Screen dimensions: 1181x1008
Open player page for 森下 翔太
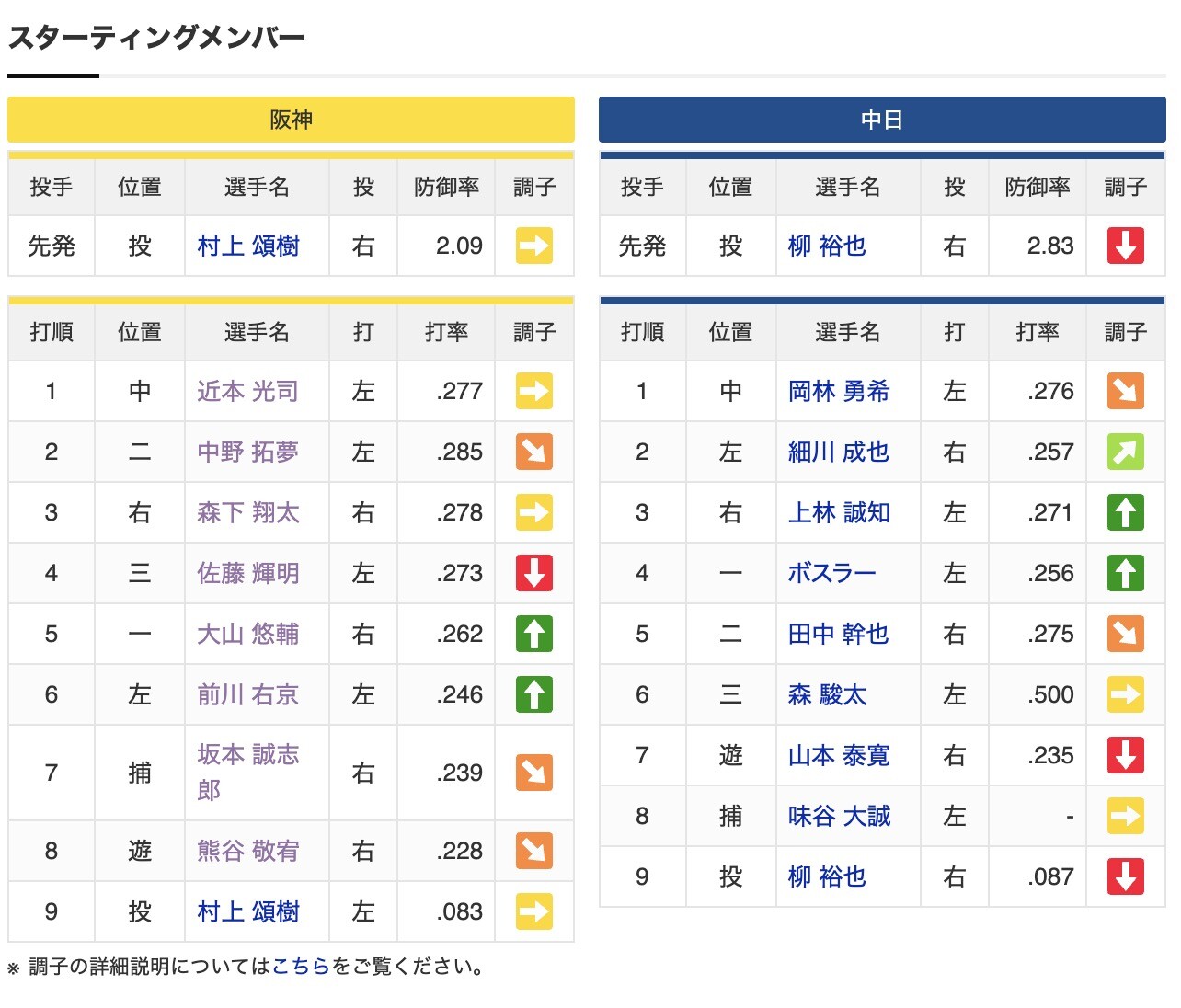click(x=245, y=512)
